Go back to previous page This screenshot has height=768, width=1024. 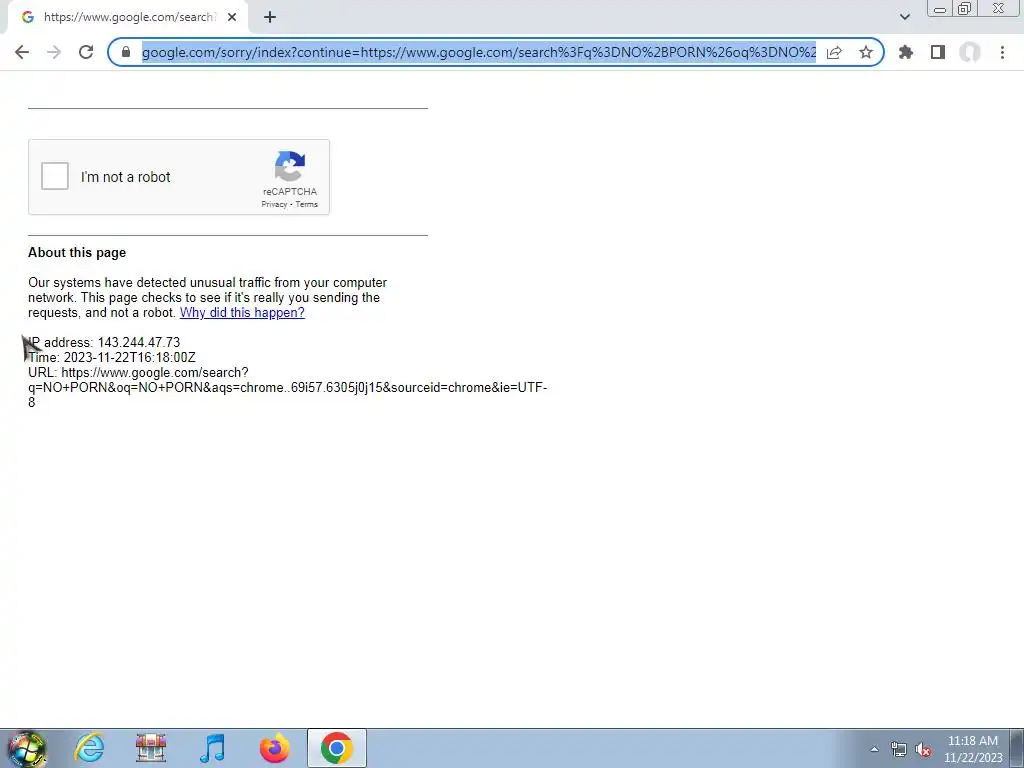click(x=22, y=52)
